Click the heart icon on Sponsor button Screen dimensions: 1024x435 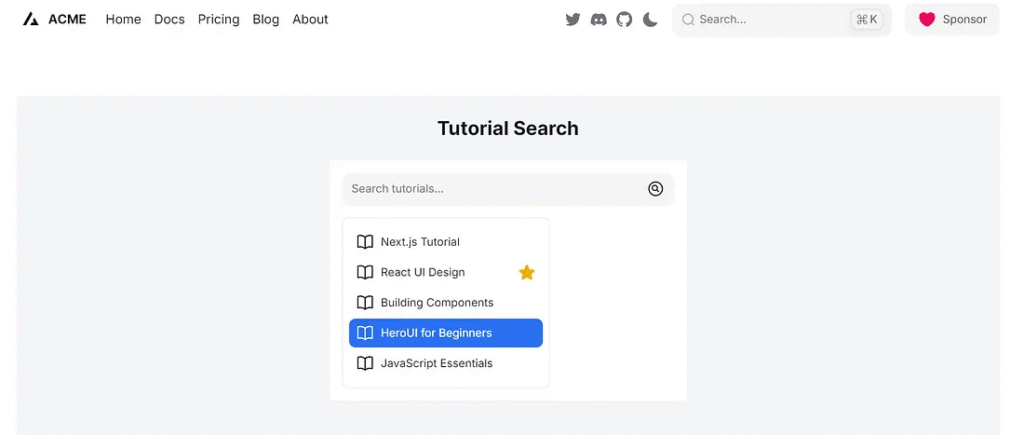pos(926,19)
